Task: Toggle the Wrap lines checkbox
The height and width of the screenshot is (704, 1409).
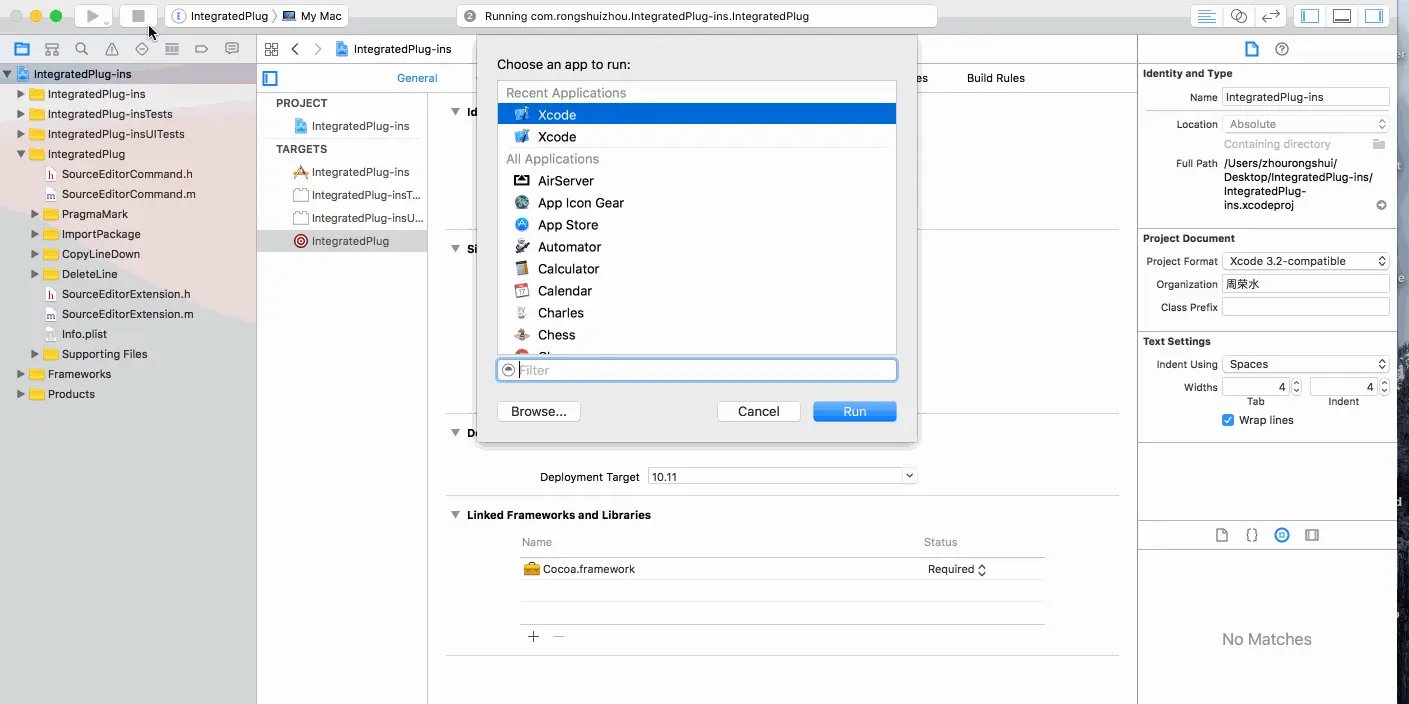Action: (1228, 420)
